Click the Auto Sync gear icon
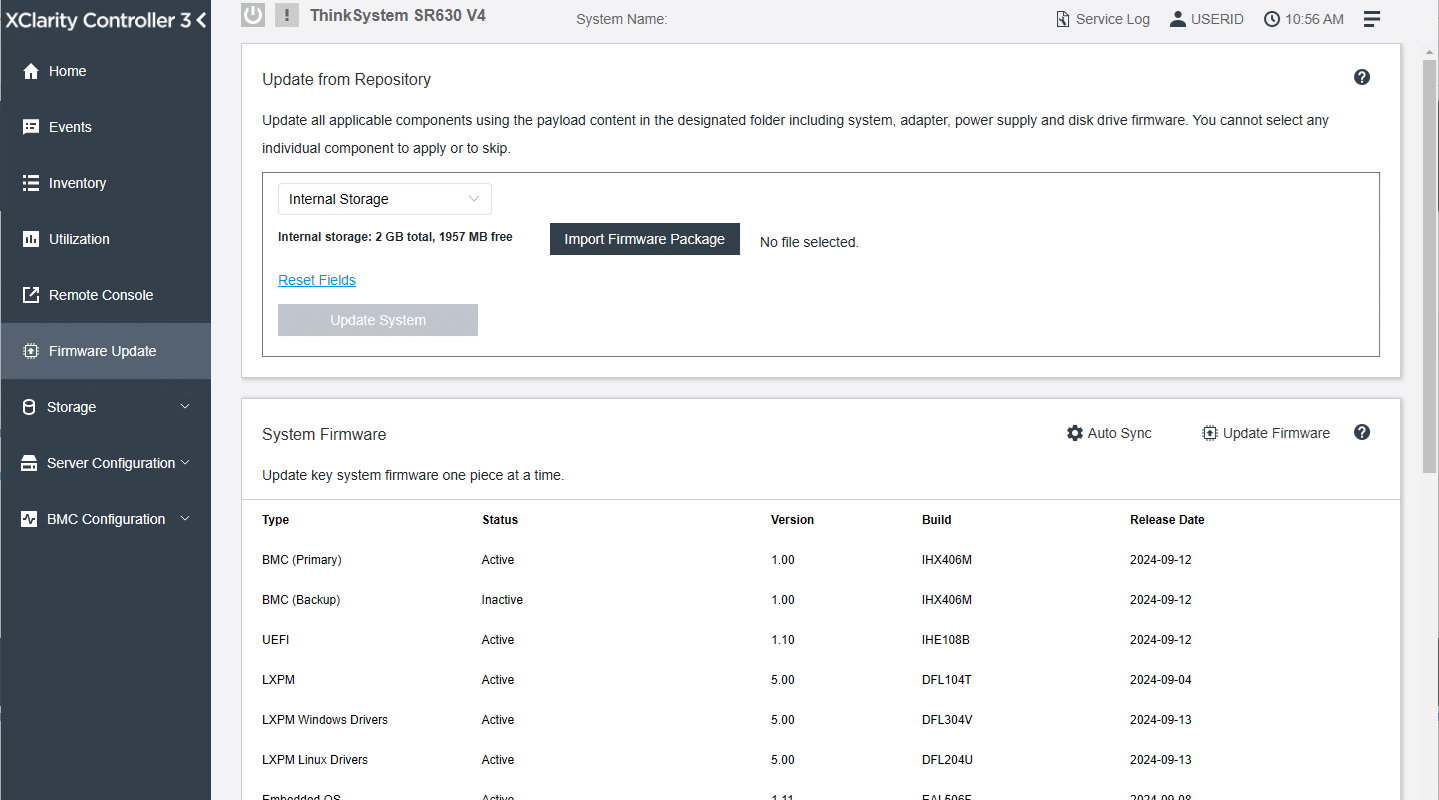 point(1075,433)
